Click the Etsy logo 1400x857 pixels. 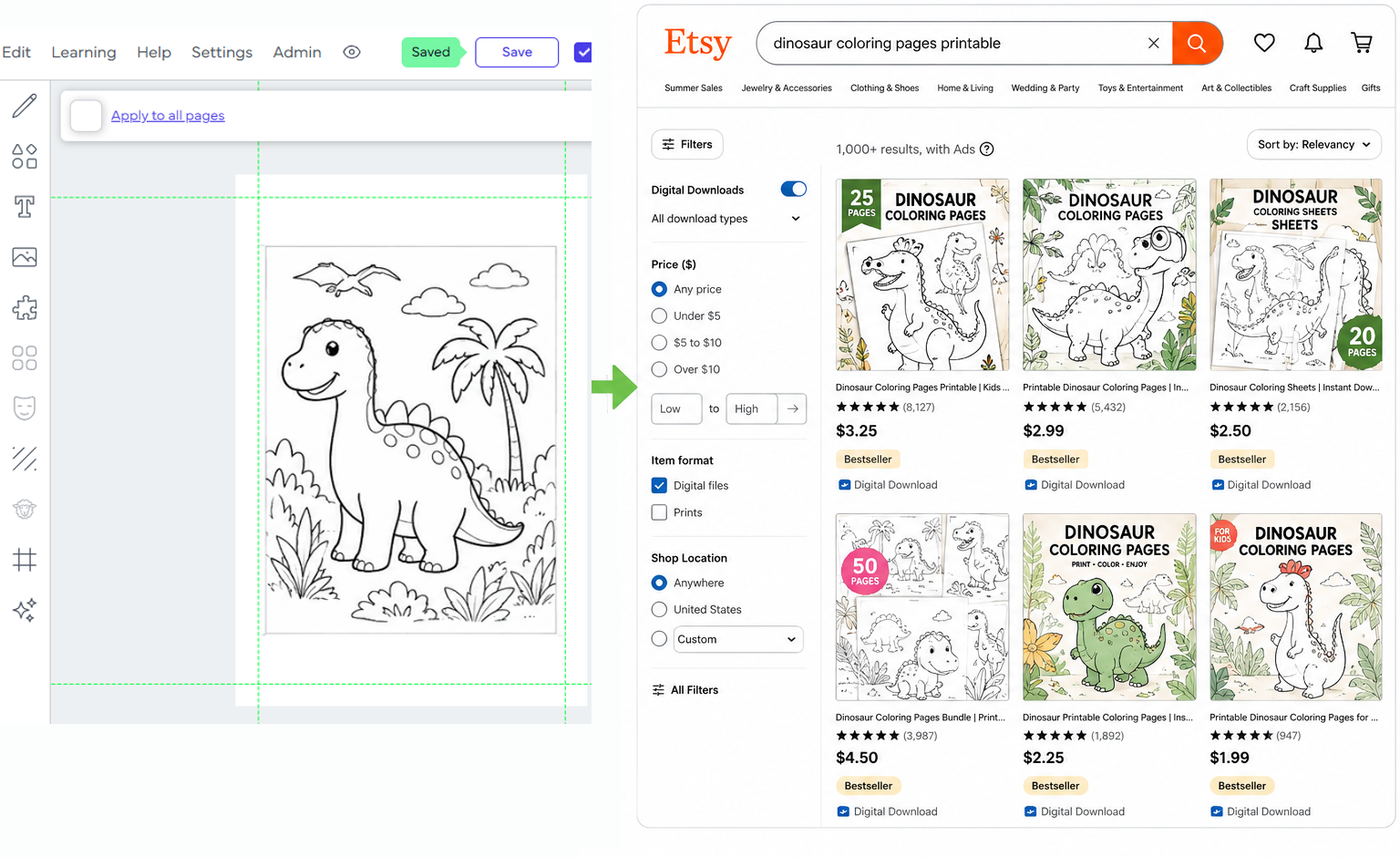[698, 43]
